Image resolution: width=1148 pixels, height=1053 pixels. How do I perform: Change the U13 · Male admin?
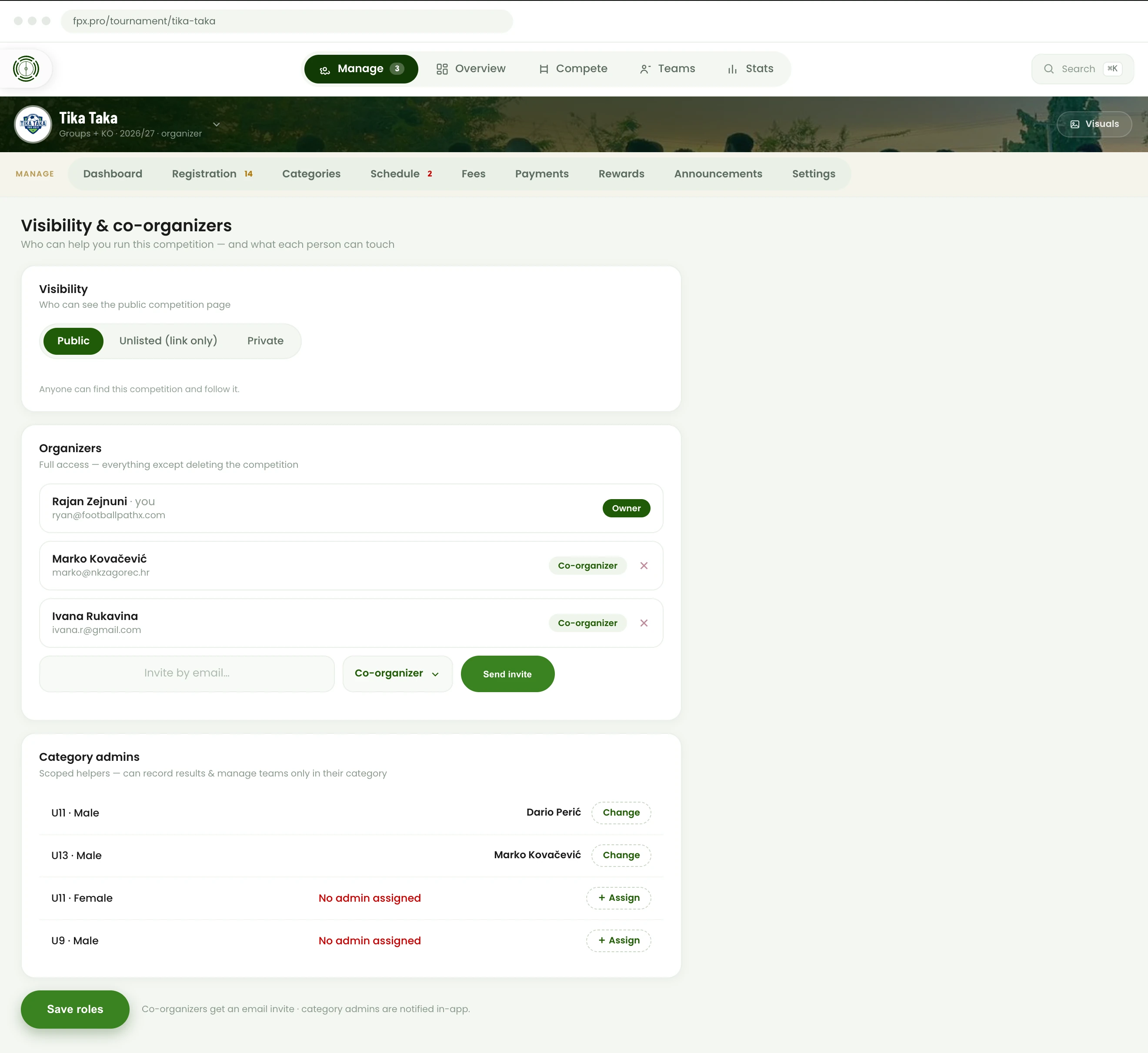621,856
